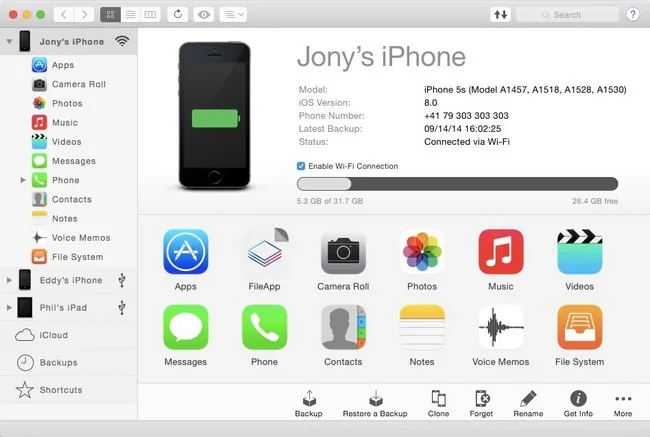Click the Backup icon in bottom toolbar
The width and height of the screenshot is (650, 437).
coord(309,399)
